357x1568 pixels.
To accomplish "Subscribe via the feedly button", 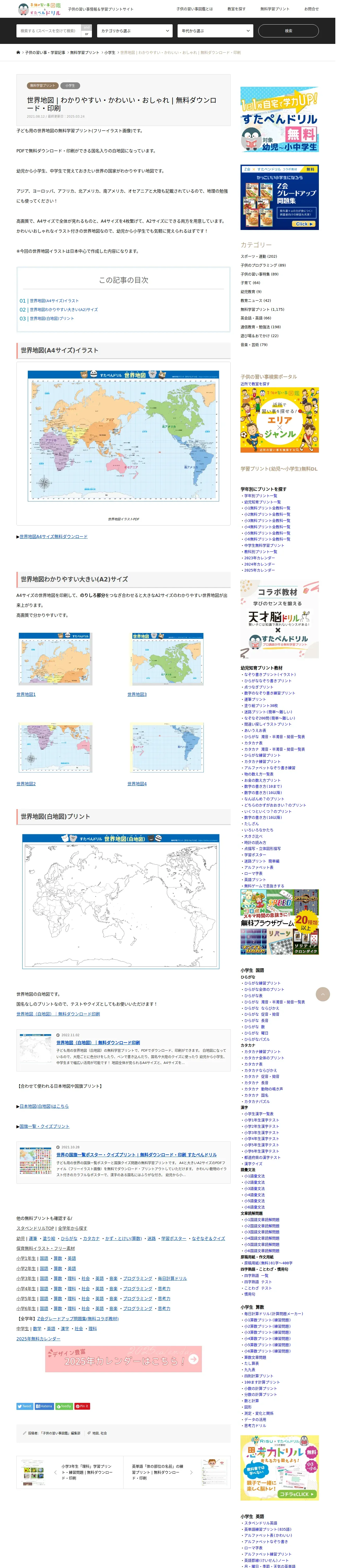I will click(64, 1406).
